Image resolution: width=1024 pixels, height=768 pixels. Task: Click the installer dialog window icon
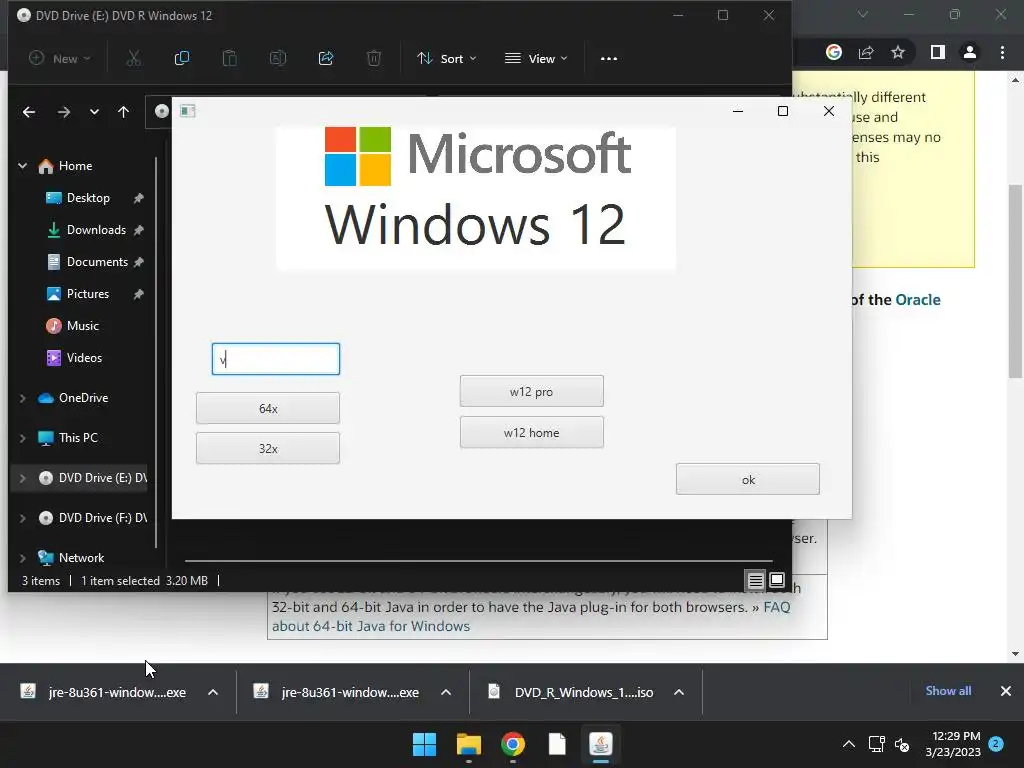(x=187, y=111)
